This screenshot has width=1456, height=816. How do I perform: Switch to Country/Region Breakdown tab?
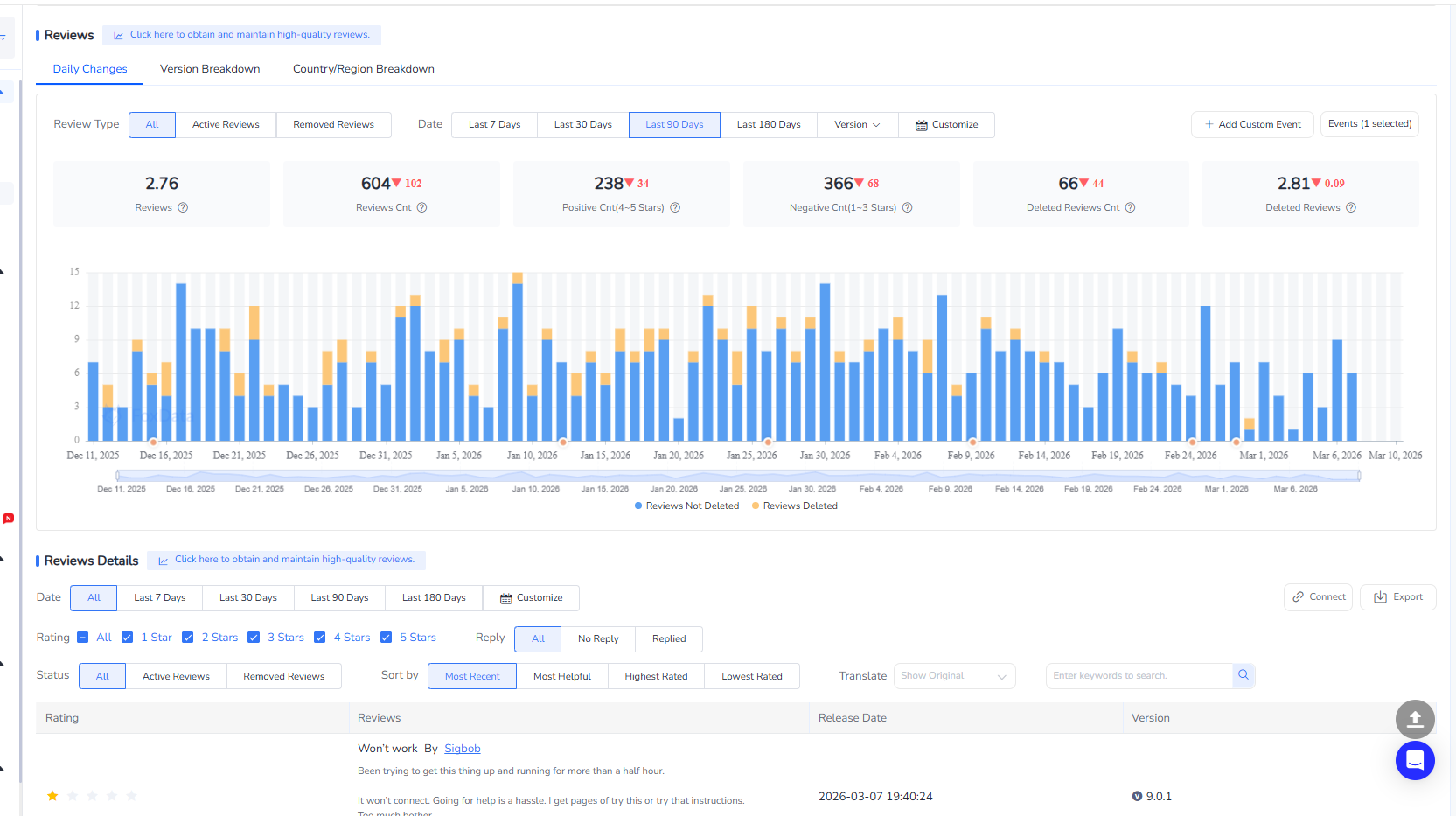coord(363,69)
